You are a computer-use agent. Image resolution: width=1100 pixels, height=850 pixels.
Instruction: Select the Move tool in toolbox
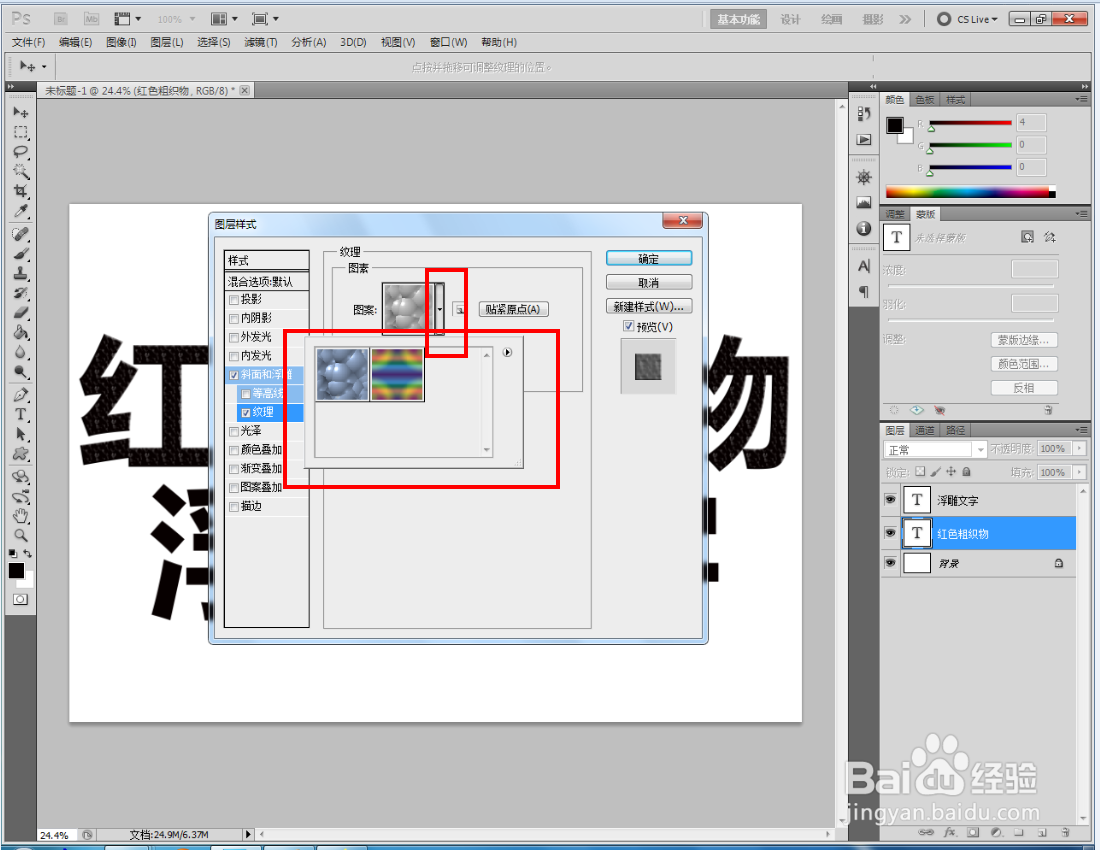point(20,112)
